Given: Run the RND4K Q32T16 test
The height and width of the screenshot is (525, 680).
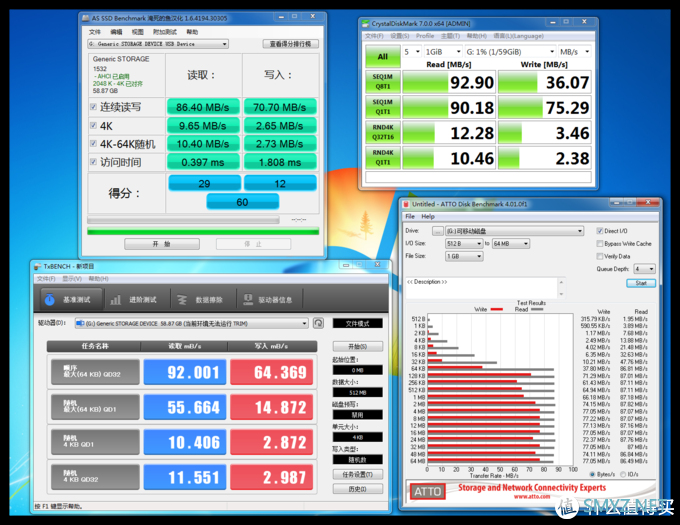Looking at the screenshot, I should 382,132.
